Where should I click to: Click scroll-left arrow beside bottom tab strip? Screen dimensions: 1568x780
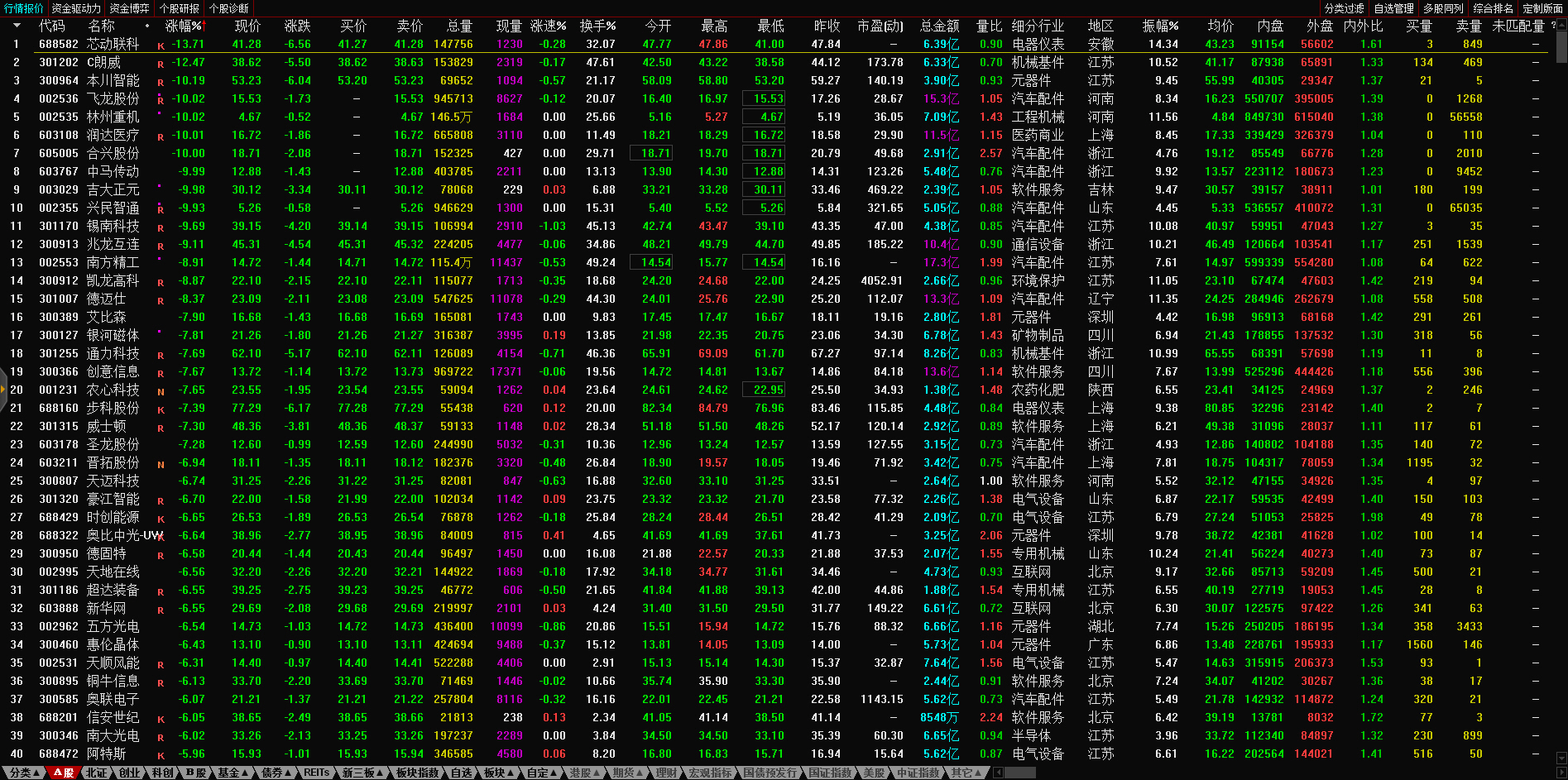pos(998,773)
